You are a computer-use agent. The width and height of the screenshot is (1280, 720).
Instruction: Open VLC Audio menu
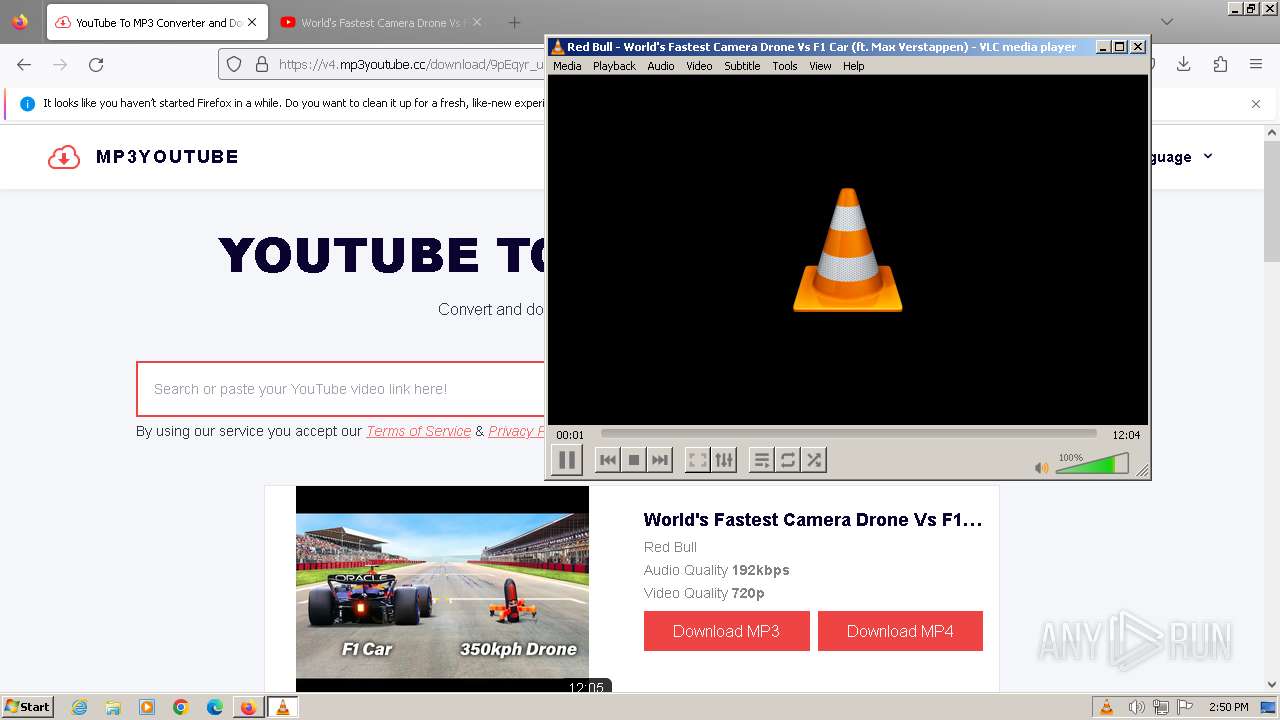tap(660, 66)
